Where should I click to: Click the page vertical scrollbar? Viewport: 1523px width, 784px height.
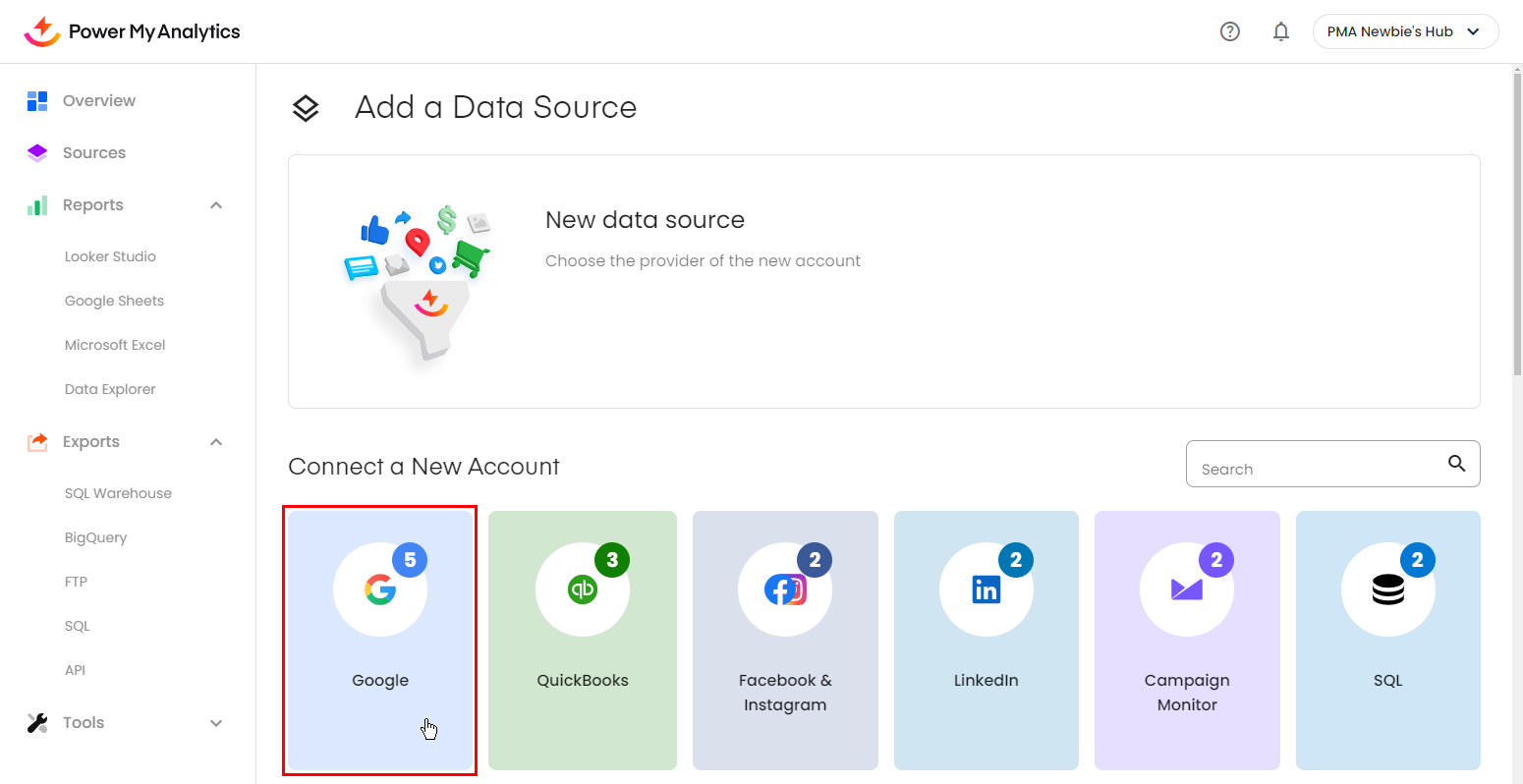[x=1516, y=226]
